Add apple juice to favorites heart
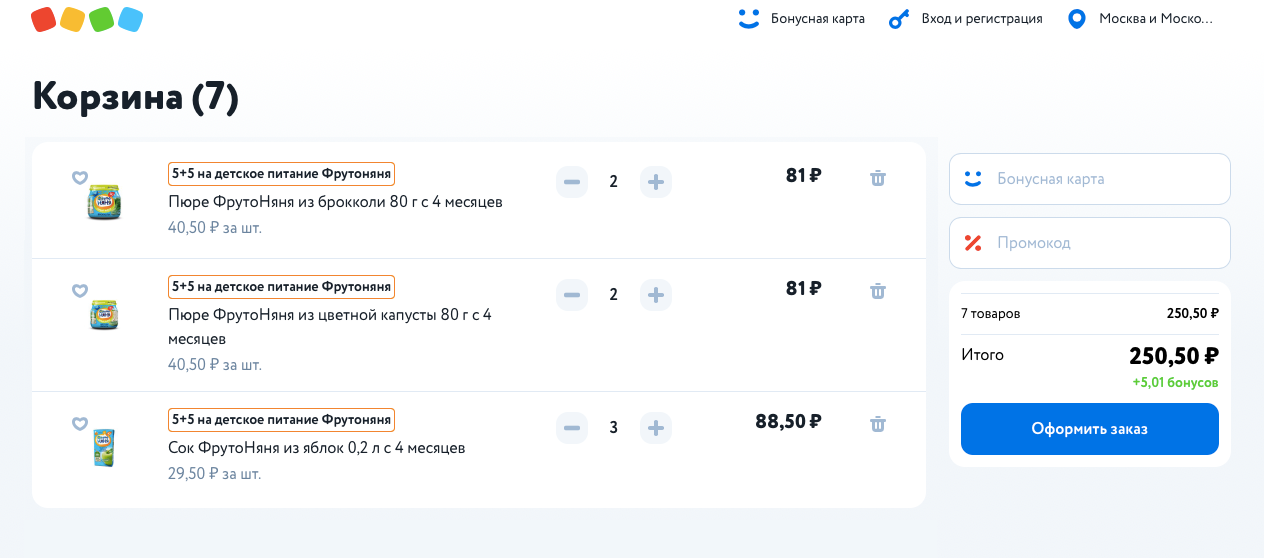 [x=80, y=424]
